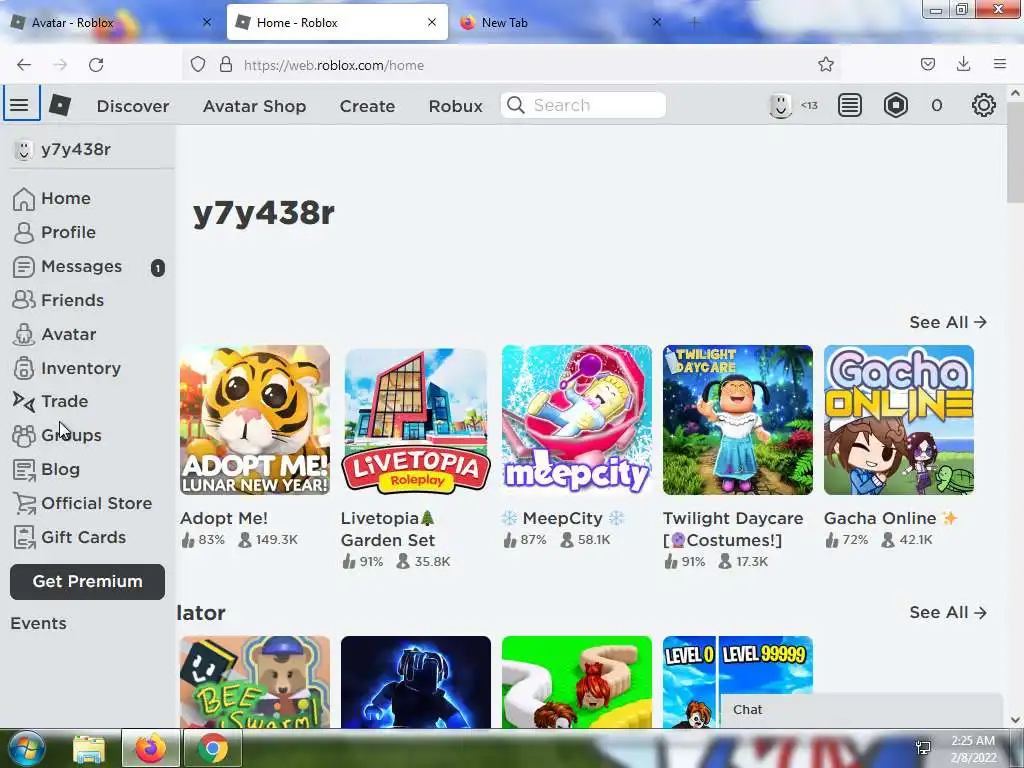Image resolution: width=1024 pixels, height=768 pixels.
Task: Click the Get Premium button
Action: coord(88,581)
